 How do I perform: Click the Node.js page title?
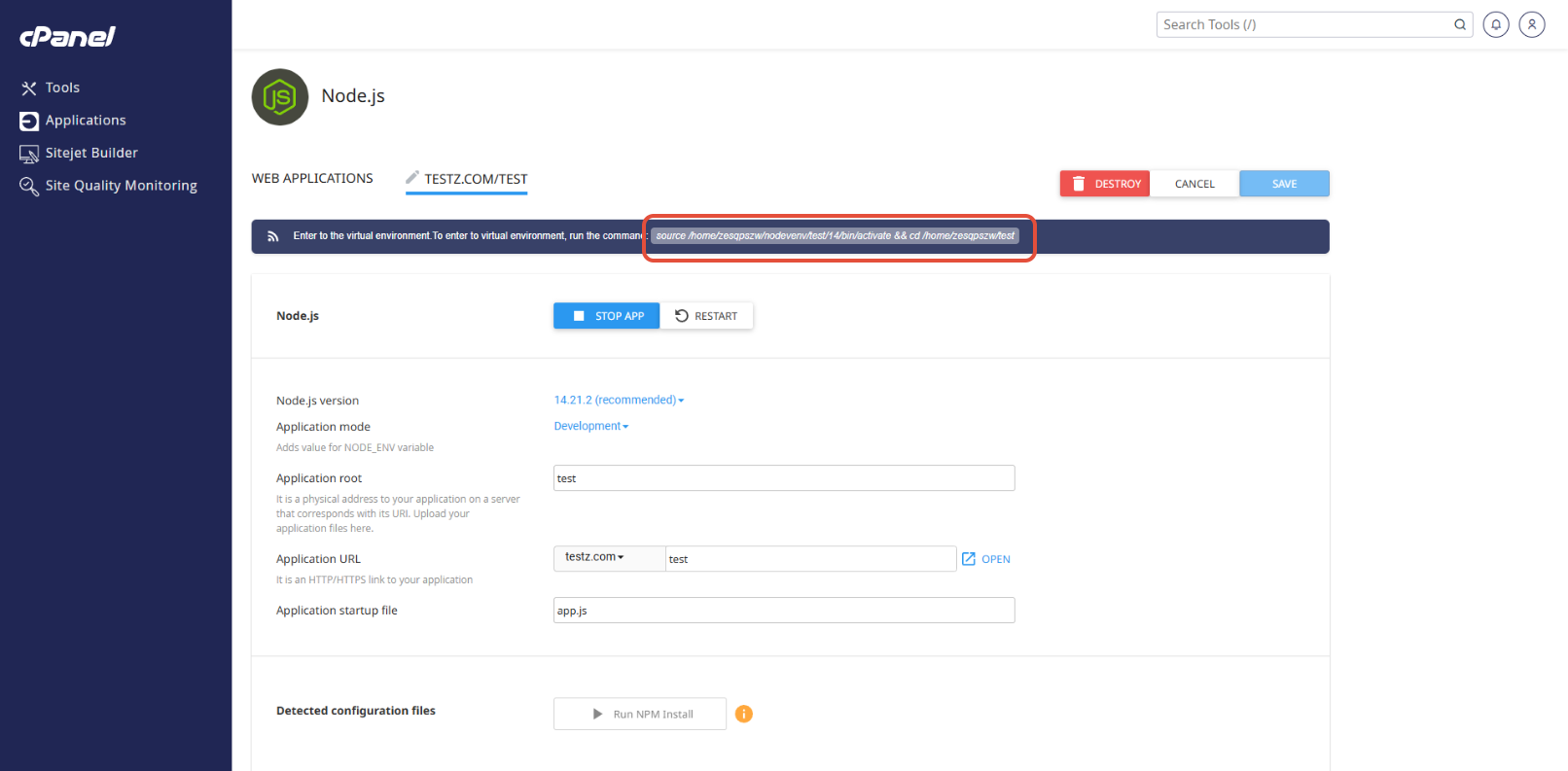point(353,96)
